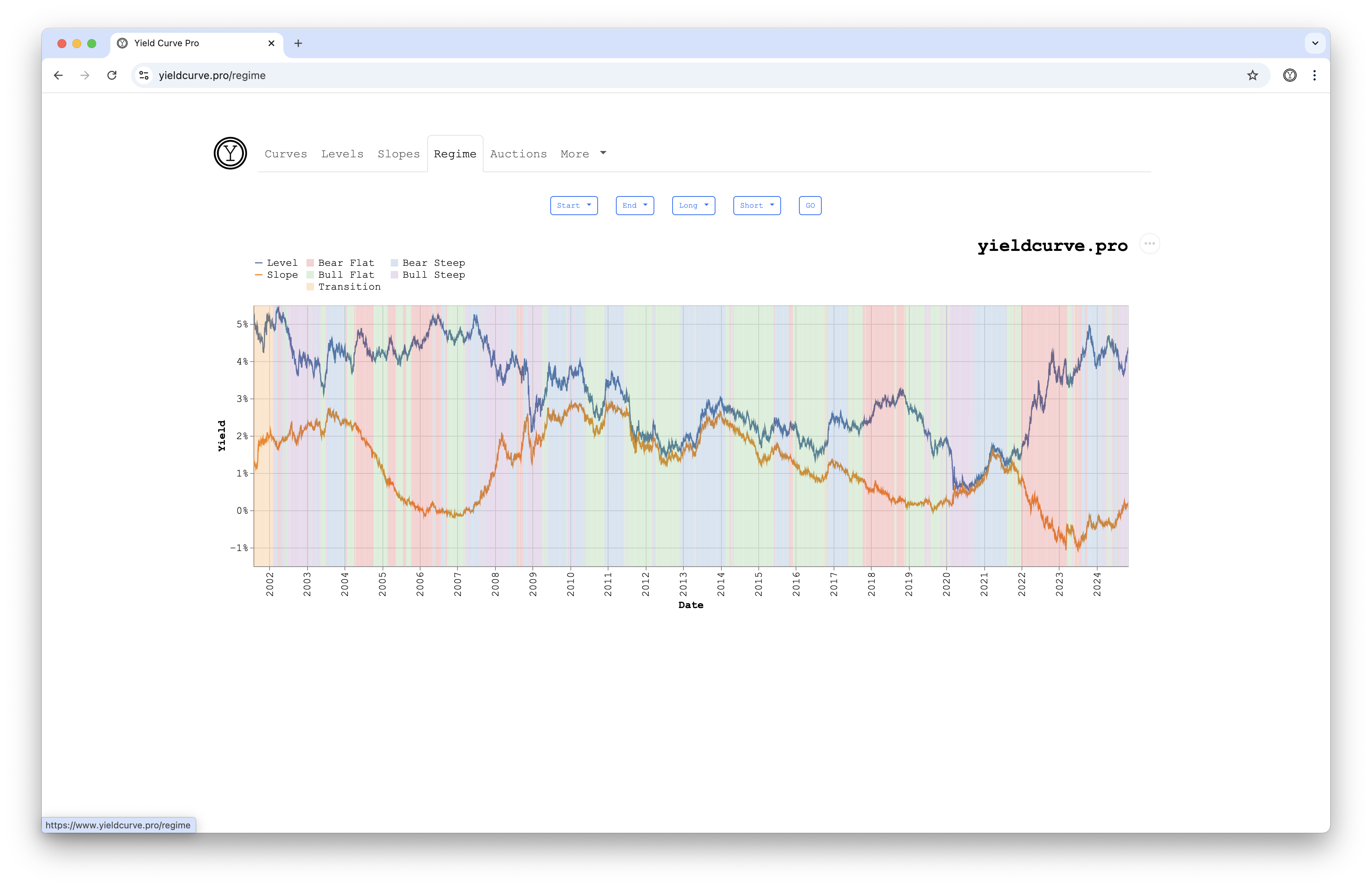Screen dimensions: 1372x888
Task: Click the Yield axis title
Action: click(x=221, y=436)
